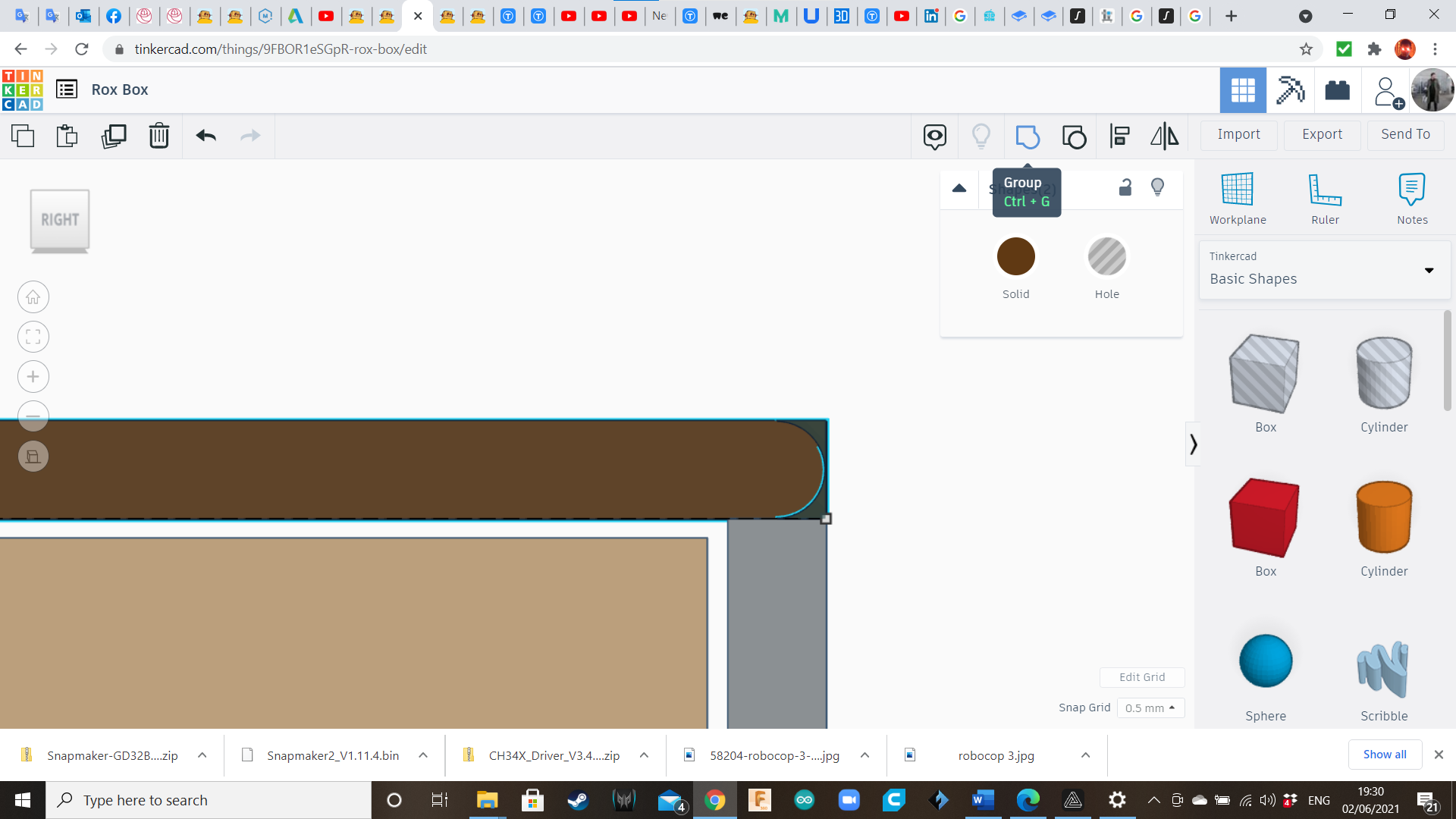Click the Ungroup shapes icon
Screen dimensions: 1456x819
pos(1074,136)
